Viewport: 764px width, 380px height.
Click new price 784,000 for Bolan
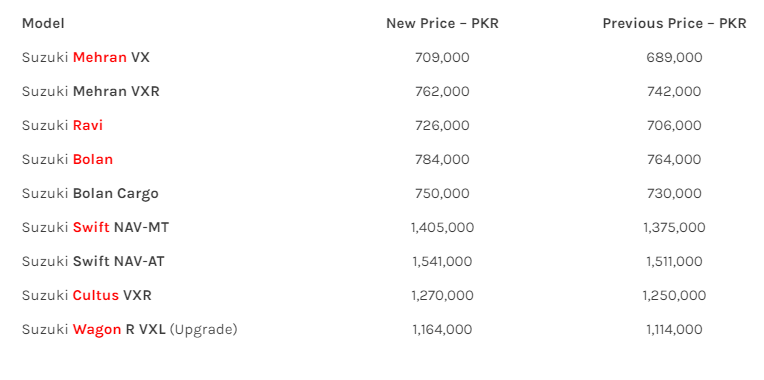pyautogui.click(x=442, y=160)
